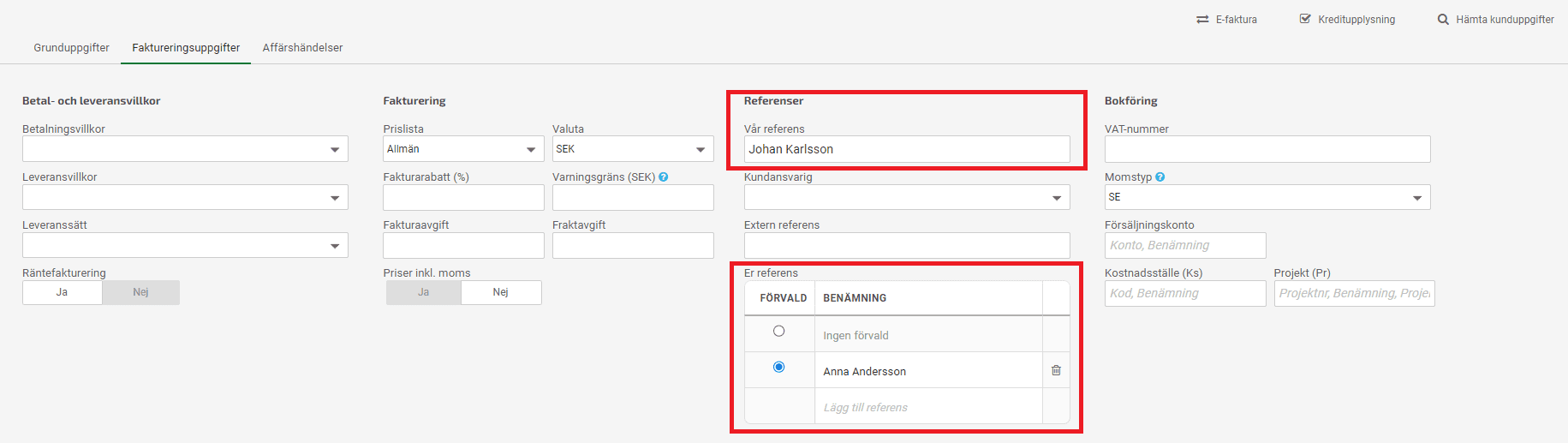Click the Fakturaavgift input field

pos(463,245)
